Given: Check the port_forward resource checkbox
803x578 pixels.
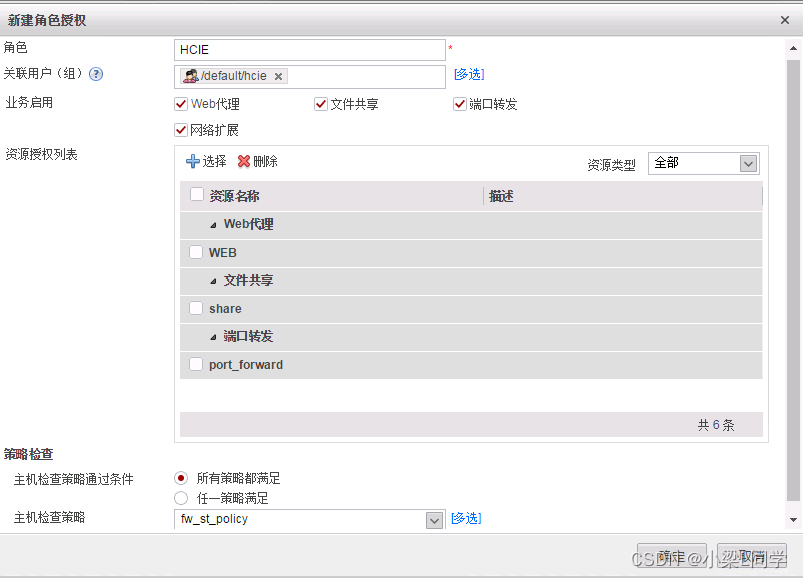Looking at the screenshot, I should (x=196, y=364).
